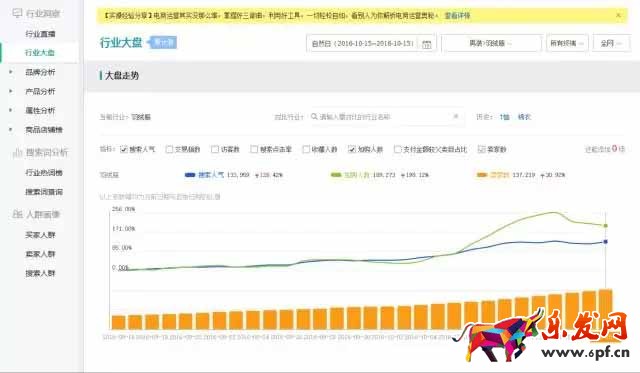Image resolution: width=640 pixels, height=373 pixels.
Task: Click the blue line endpoint marker on chart
Action: coord(606,242)
